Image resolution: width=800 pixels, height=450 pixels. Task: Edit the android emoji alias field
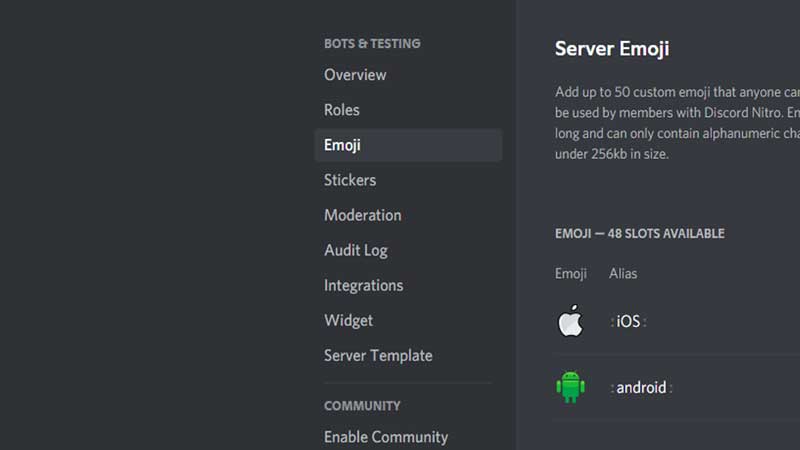(x=641, y=388)
